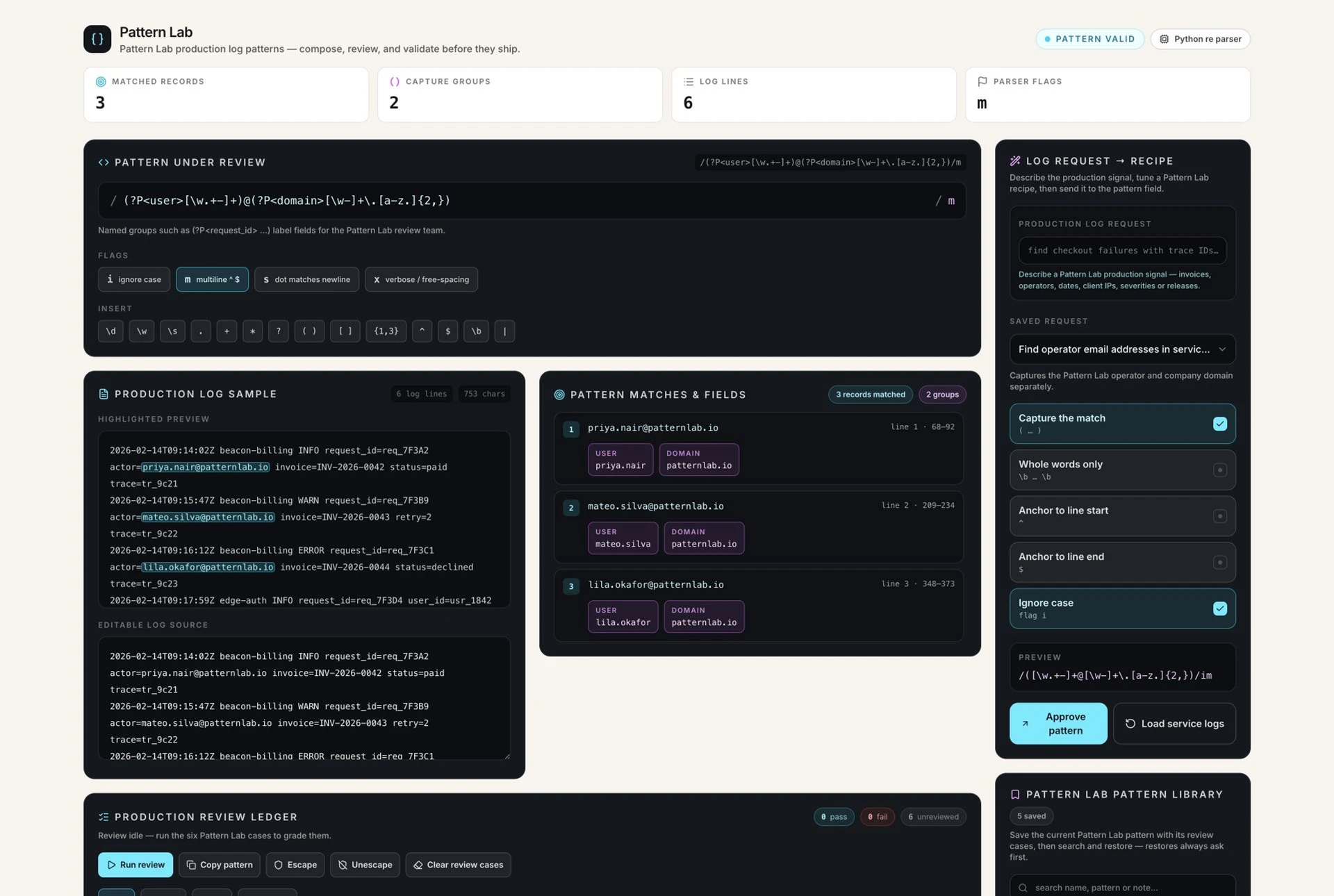The height and width of the screenshot is (896, 1334).
Task: Click the Approve pattern button
Action: tap(1058, 724)
